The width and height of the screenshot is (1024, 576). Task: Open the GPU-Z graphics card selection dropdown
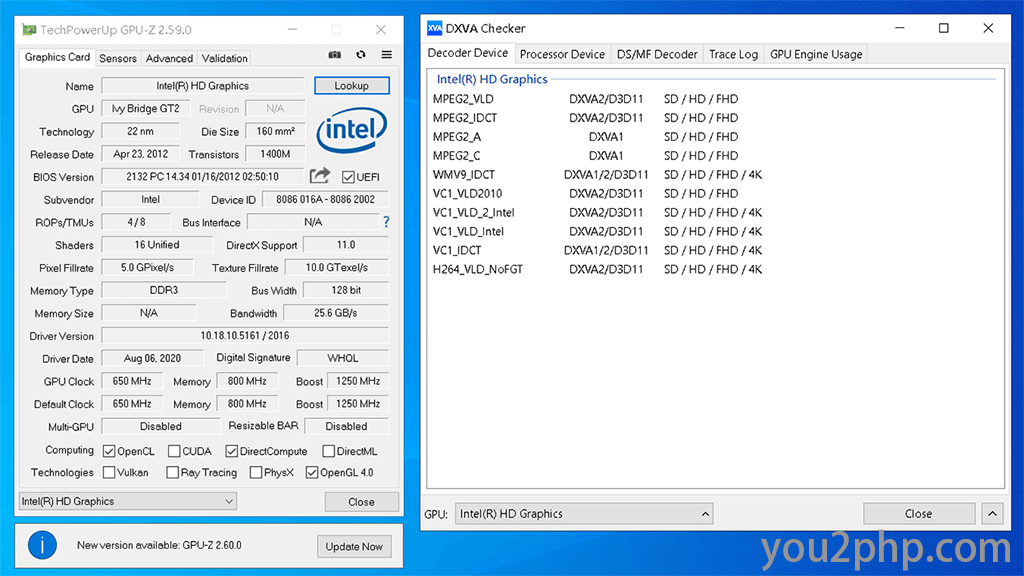128,501
